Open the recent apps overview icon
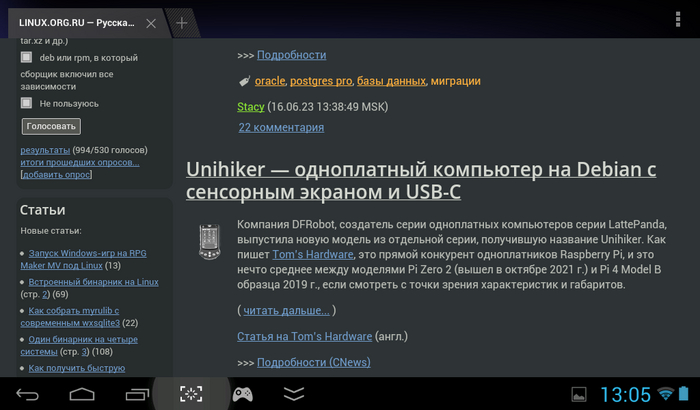 click(137, 394)
